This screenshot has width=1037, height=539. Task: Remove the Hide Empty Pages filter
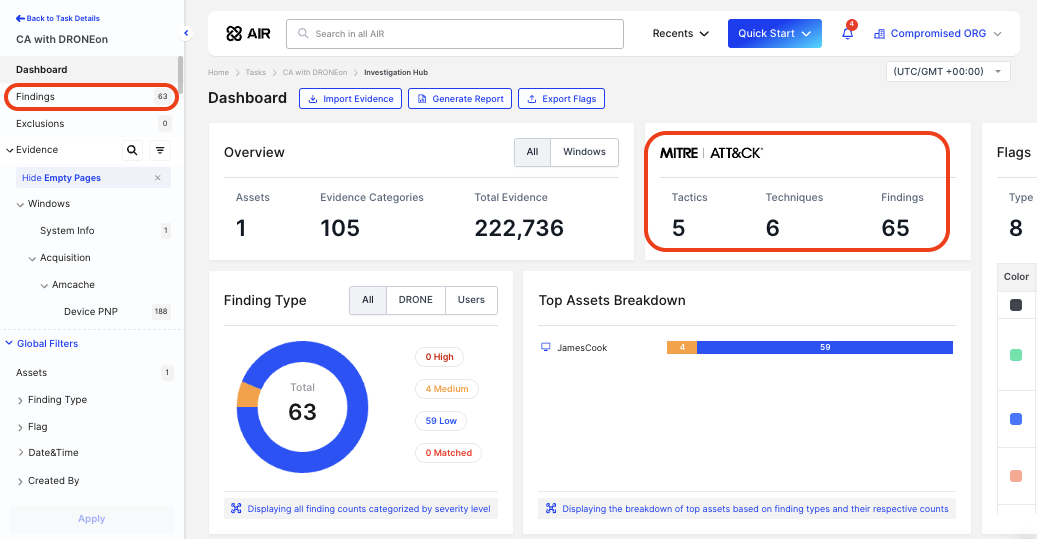tap(157, 178)
